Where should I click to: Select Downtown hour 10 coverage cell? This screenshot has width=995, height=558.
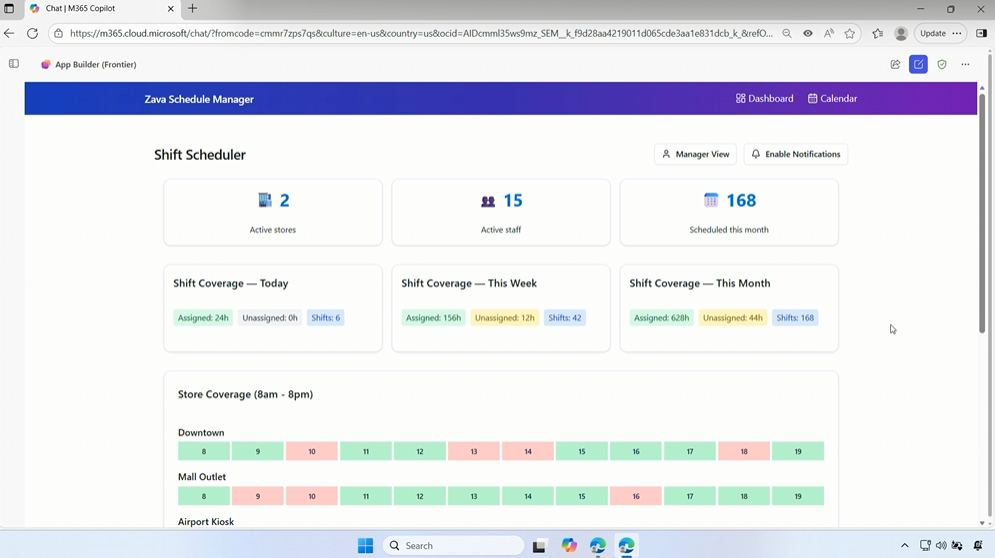click(x=311, y=452)
